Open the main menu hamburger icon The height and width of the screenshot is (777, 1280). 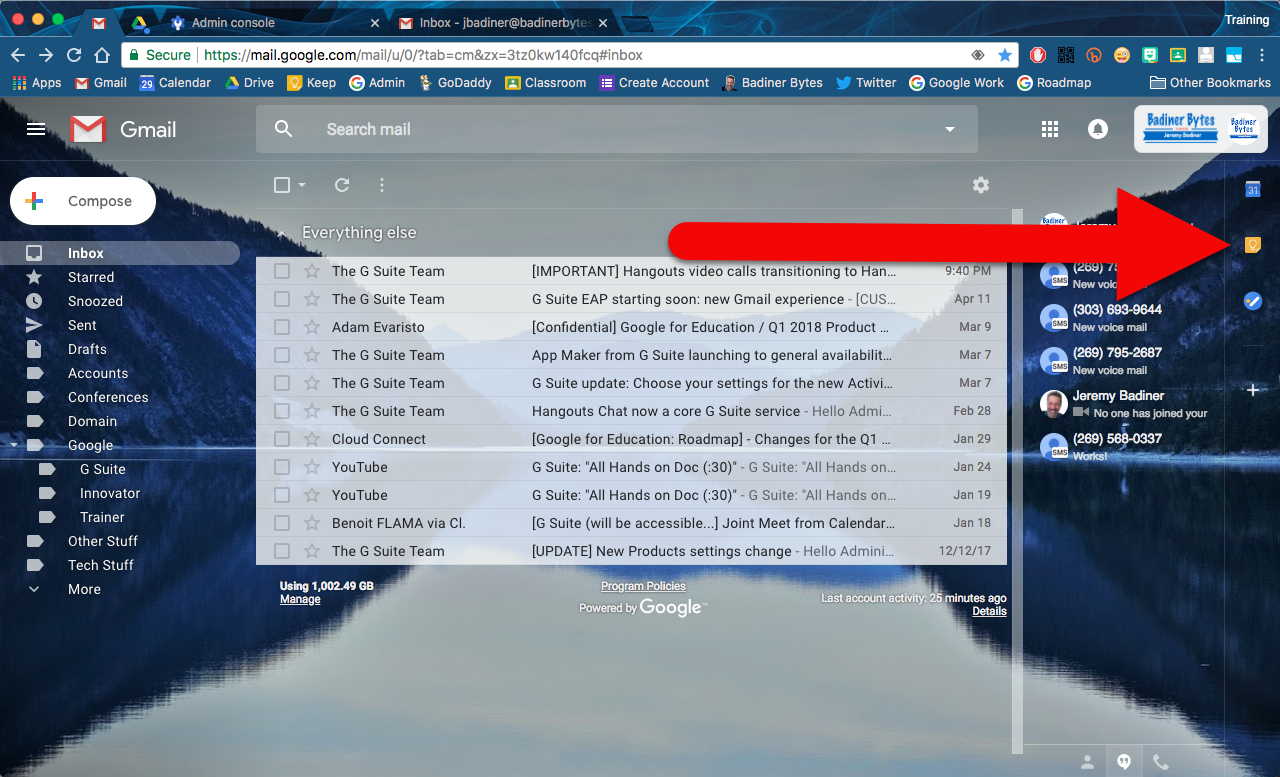tap(36, 129)
